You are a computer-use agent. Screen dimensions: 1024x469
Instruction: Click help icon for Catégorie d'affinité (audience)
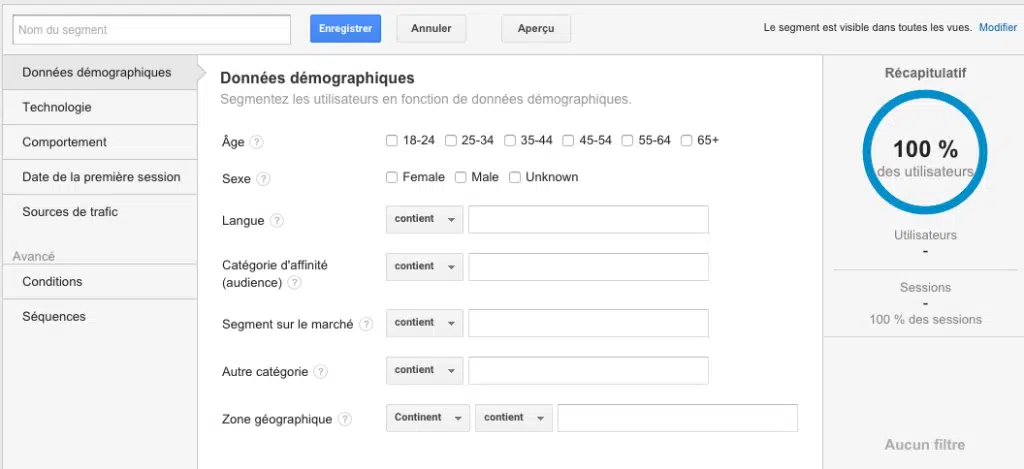tap(294, 283)
